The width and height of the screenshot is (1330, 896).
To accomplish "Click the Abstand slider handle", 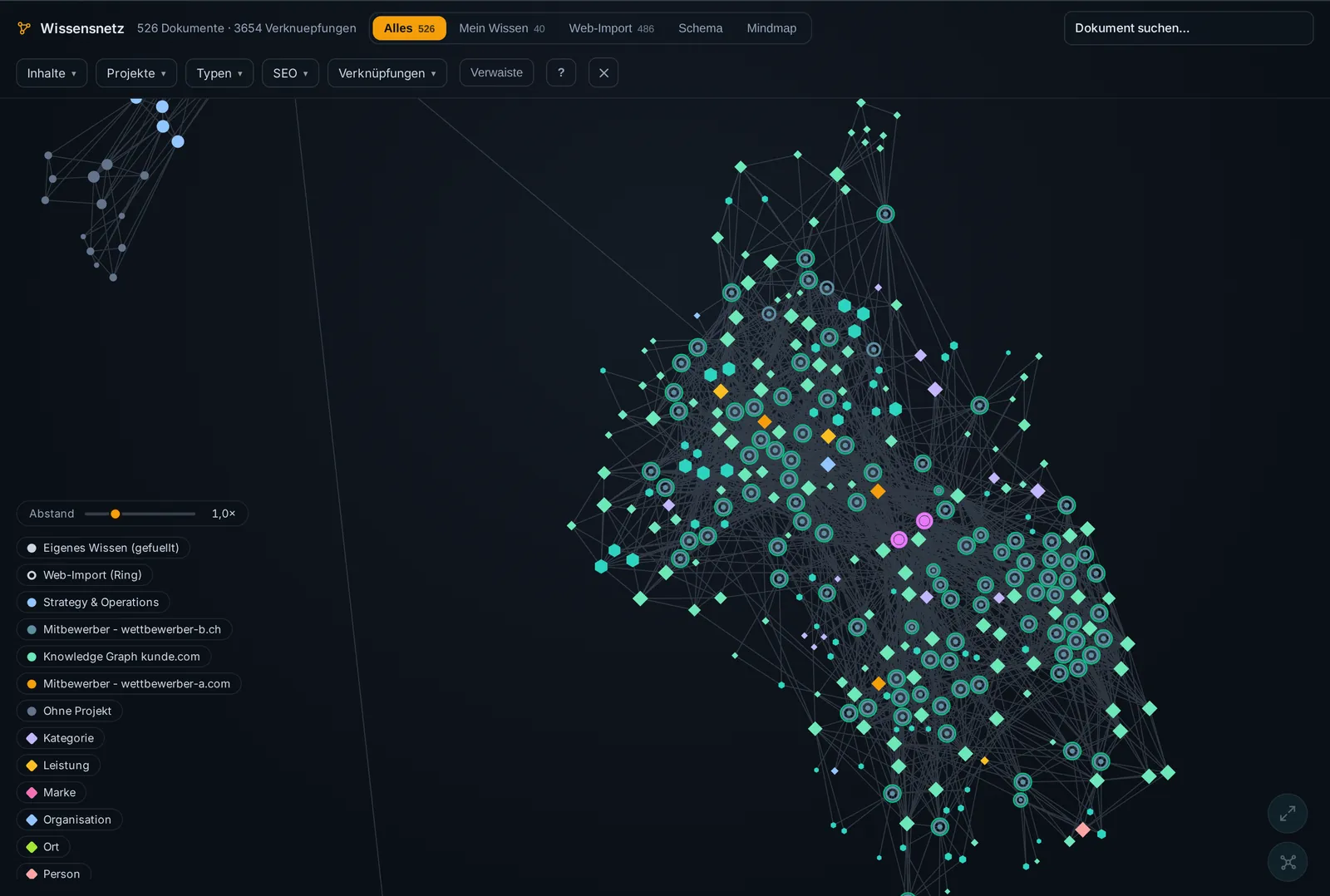I will [x=116, y=514].
